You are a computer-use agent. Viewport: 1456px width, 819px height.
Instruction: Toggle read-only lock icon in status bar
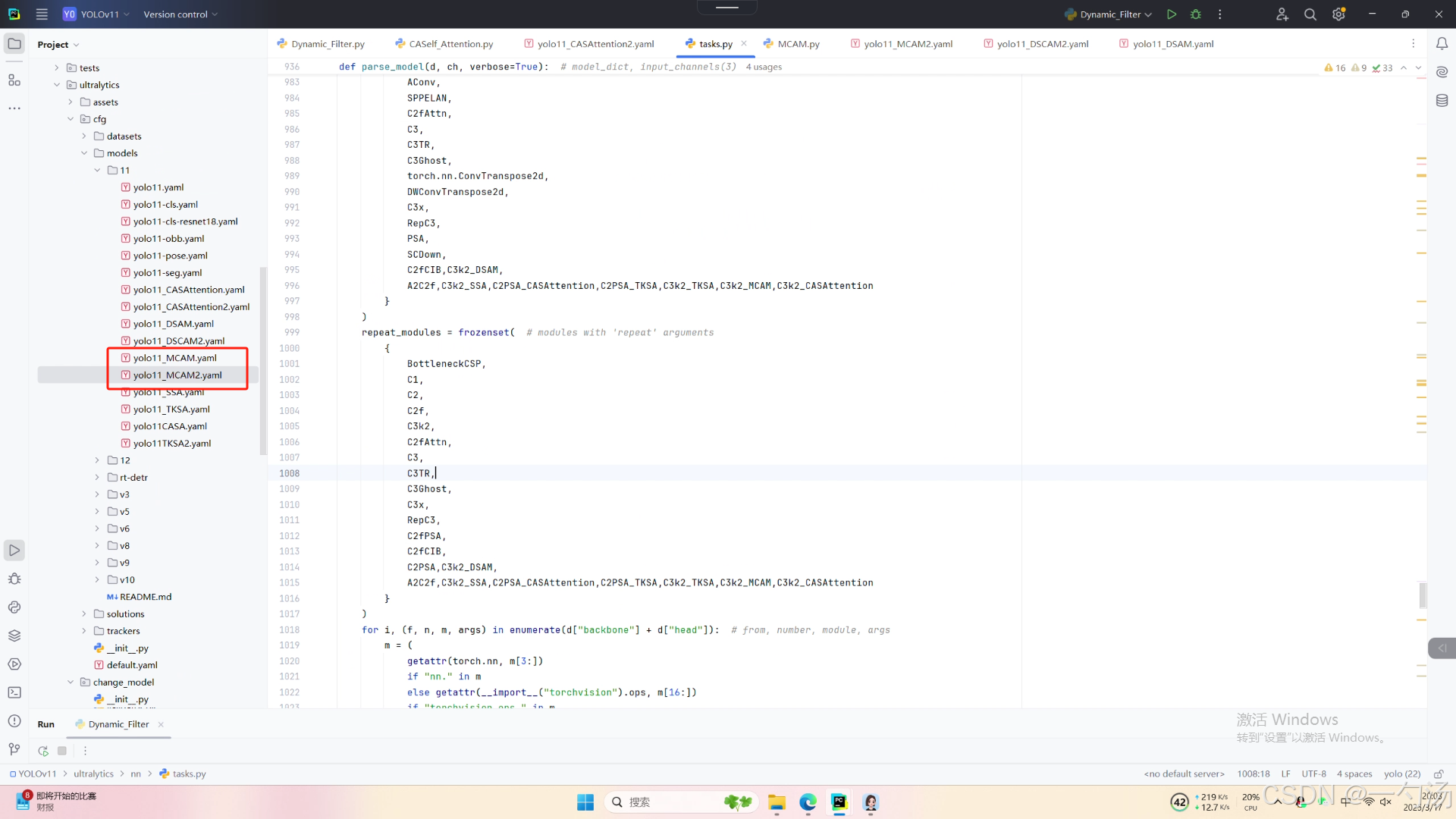coord(1438,774)
